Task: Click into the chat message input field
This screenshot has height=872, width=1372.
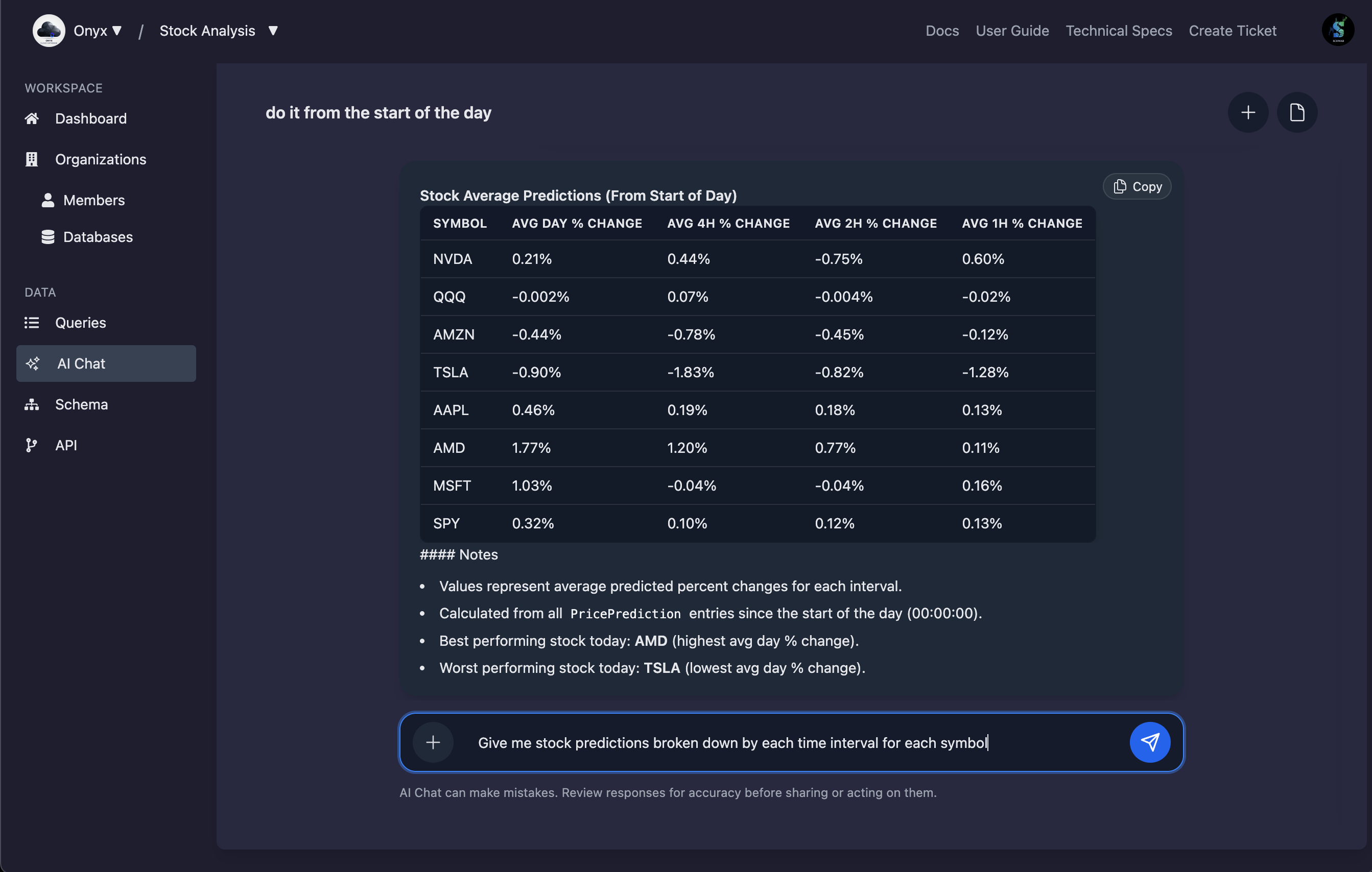Action: click(786, 743)
